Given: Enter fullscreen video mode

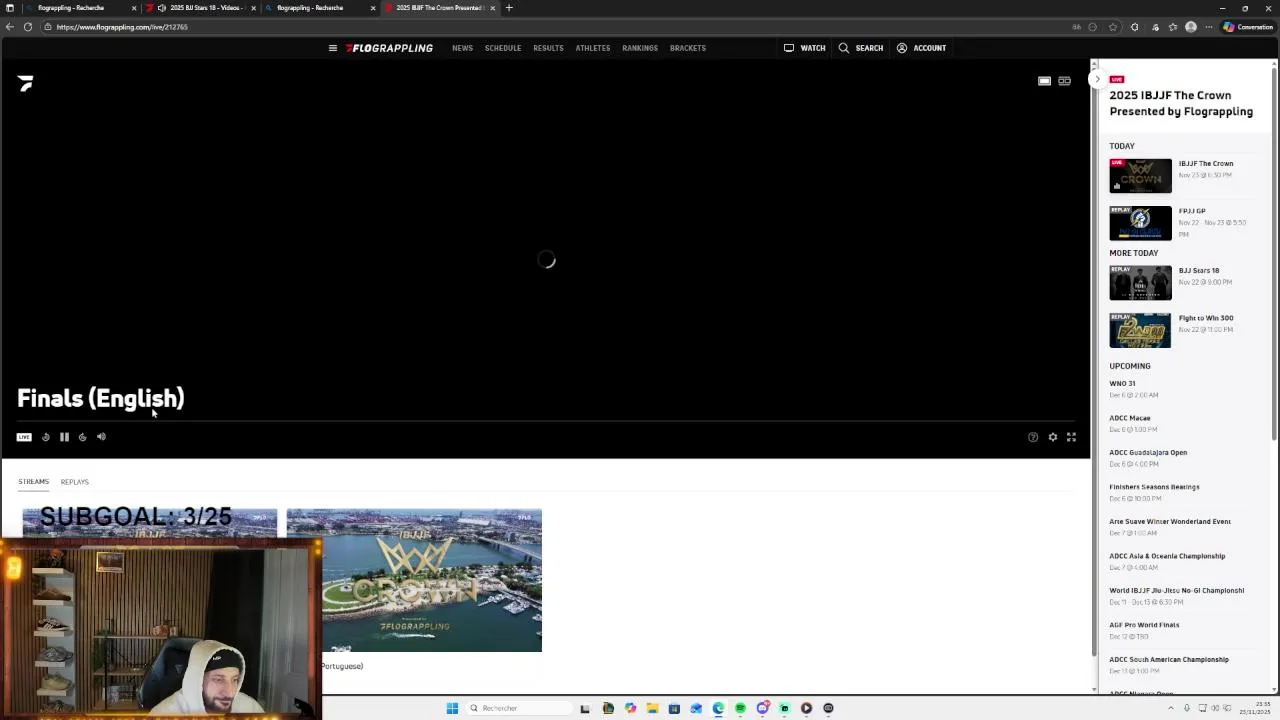Looking at the screenshot, I should (x=1071, y=437).
